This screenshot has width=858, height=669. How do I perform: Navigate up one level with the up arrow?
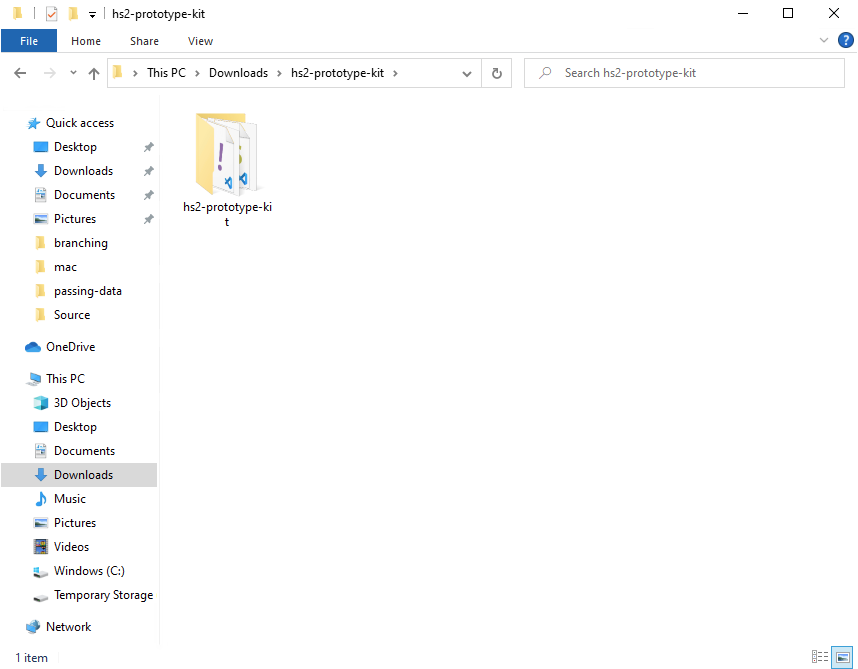point(93,73)
